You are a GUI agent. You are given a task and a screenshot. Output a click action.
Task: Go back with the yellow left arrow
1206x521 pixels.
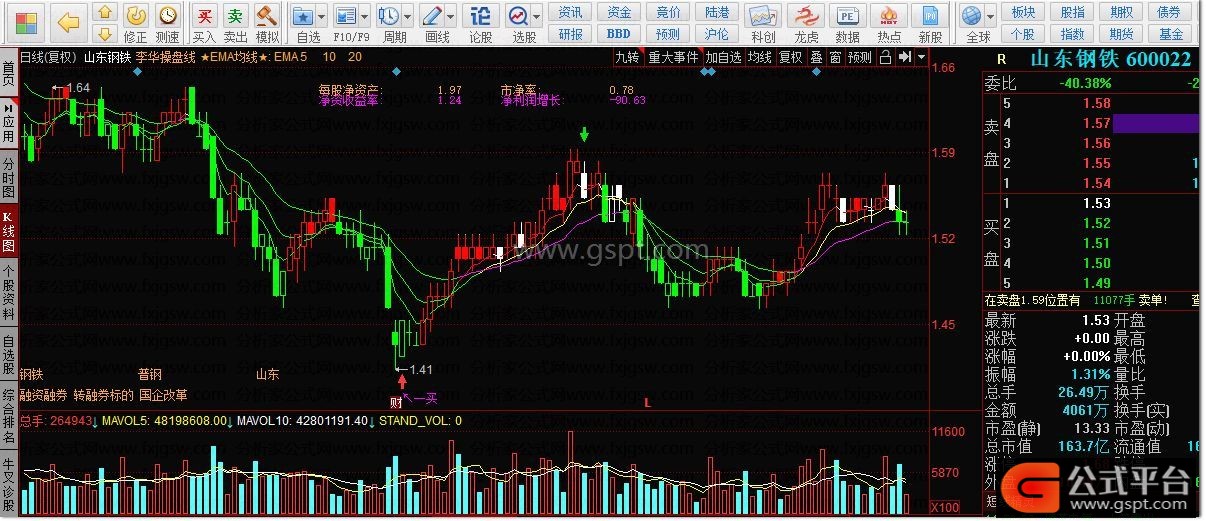(x=68, y=21)
